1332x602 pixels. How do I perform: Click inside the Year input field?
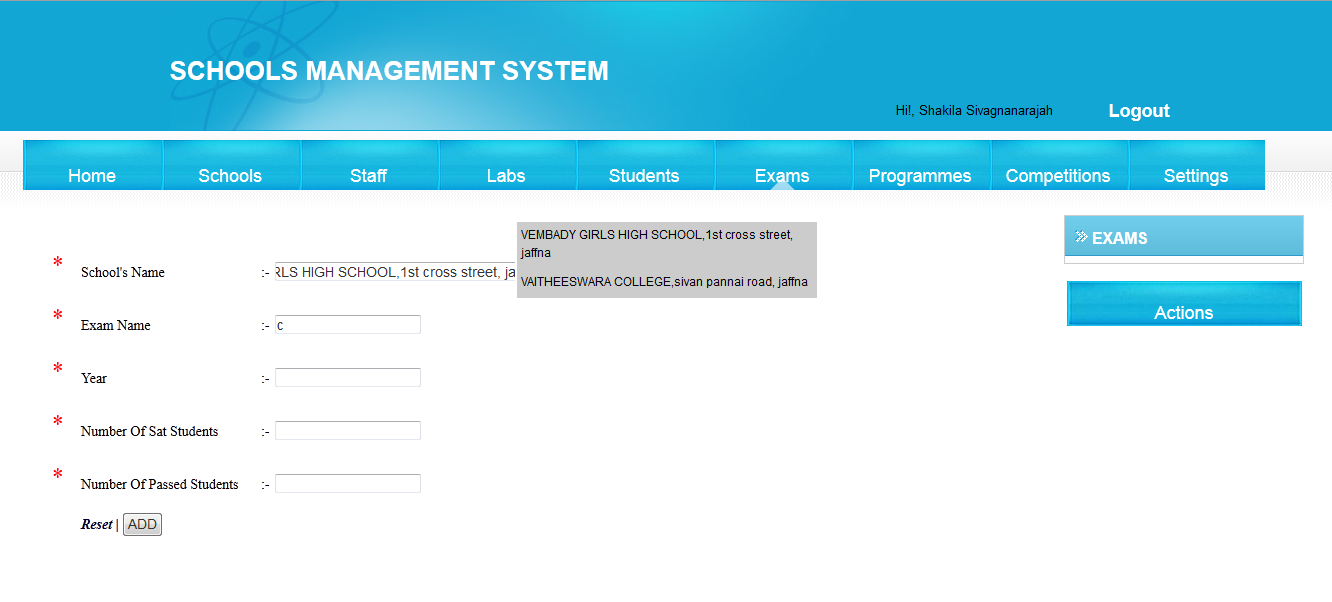347,377
